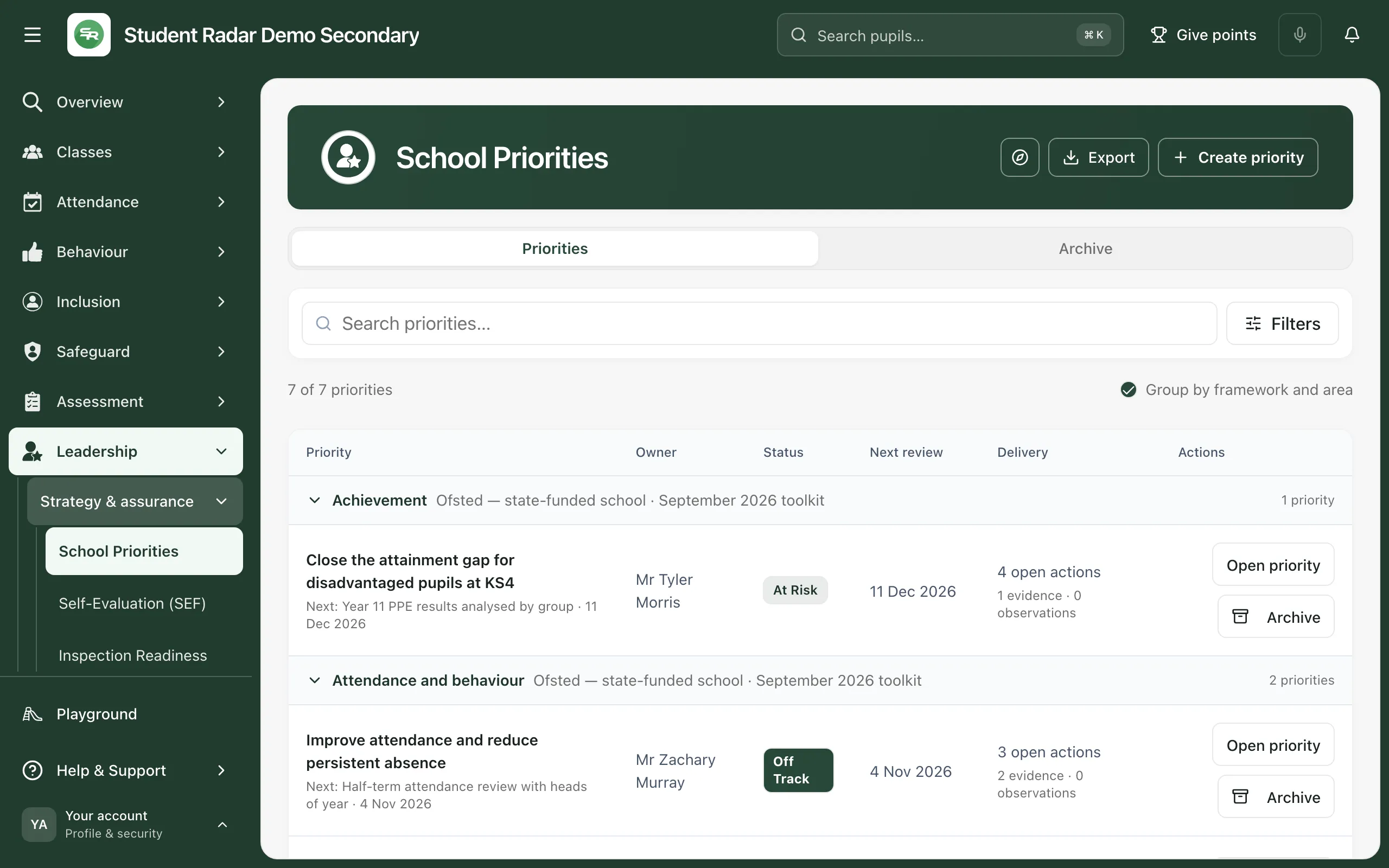This screenshot has width=1389, height=868.
Task: Collapse the Achievement group row
Action: tap(315, 501)
